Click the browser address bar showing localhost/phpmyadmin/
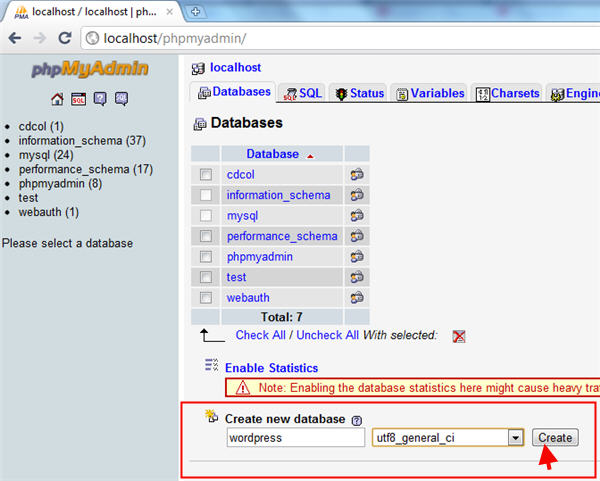 tap(341, 38)
